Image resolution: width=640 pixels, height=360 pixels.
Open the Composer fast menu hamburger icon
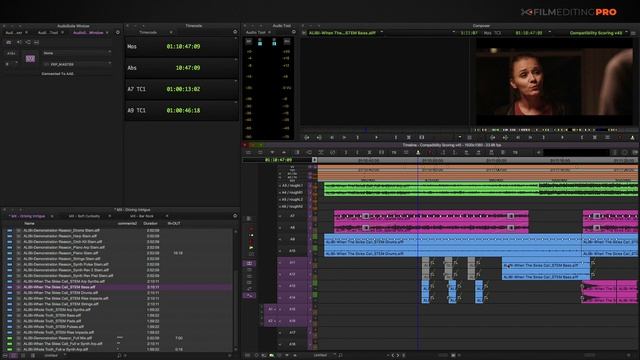633,33
